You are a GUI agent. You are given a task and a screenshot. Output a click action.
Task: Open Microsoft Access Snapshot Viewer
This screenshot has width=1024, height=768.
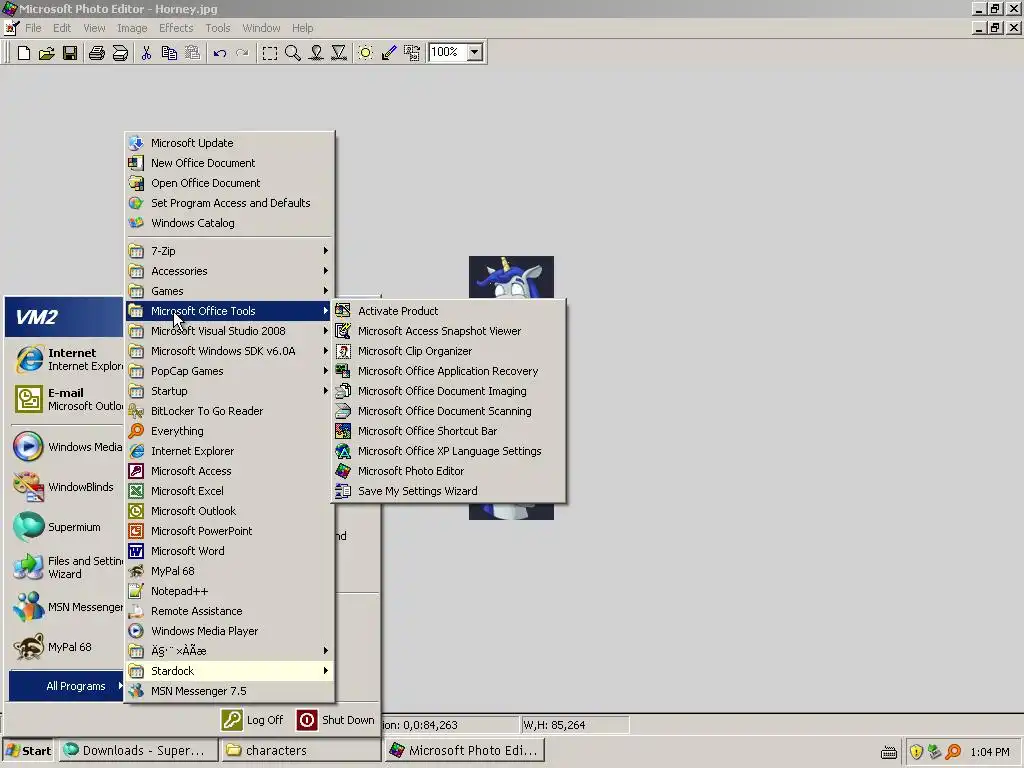(x=449, y=331)
